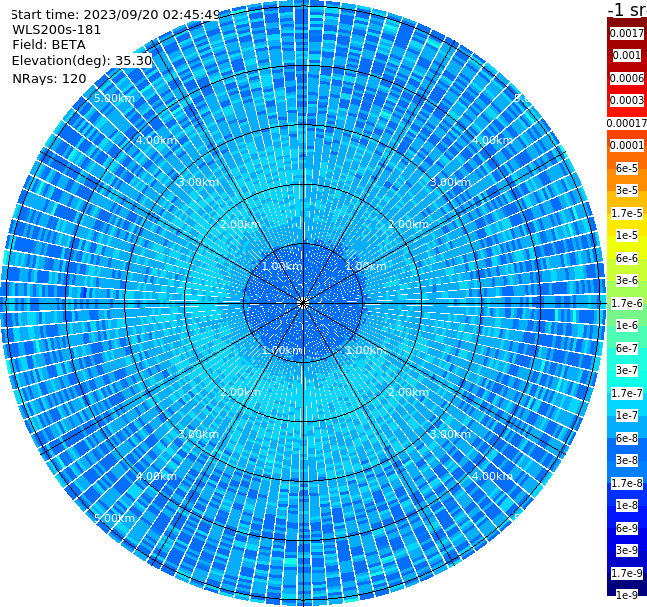Click the lower-right "4.00km" range label
The image size is (647, 607).
[x=492, y=476]
